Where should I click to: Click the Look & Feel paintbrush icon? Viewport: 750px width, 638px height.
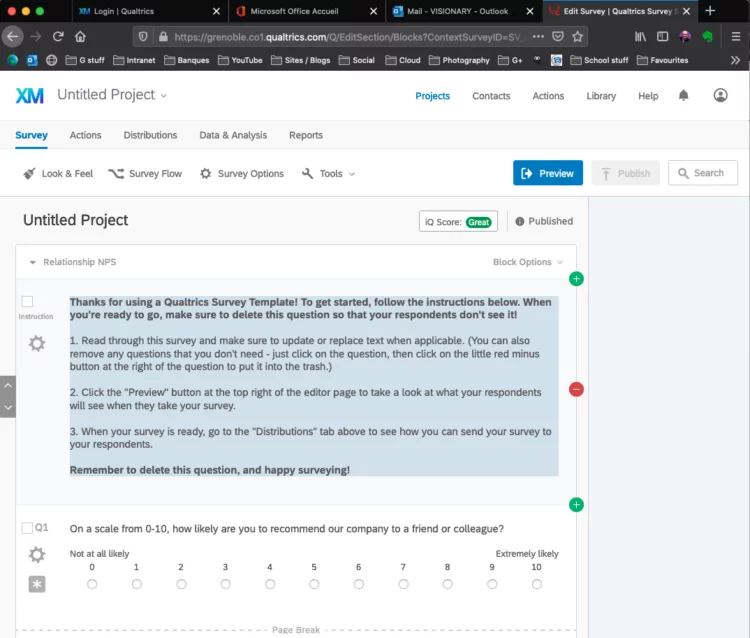click(x=29, y=174)
